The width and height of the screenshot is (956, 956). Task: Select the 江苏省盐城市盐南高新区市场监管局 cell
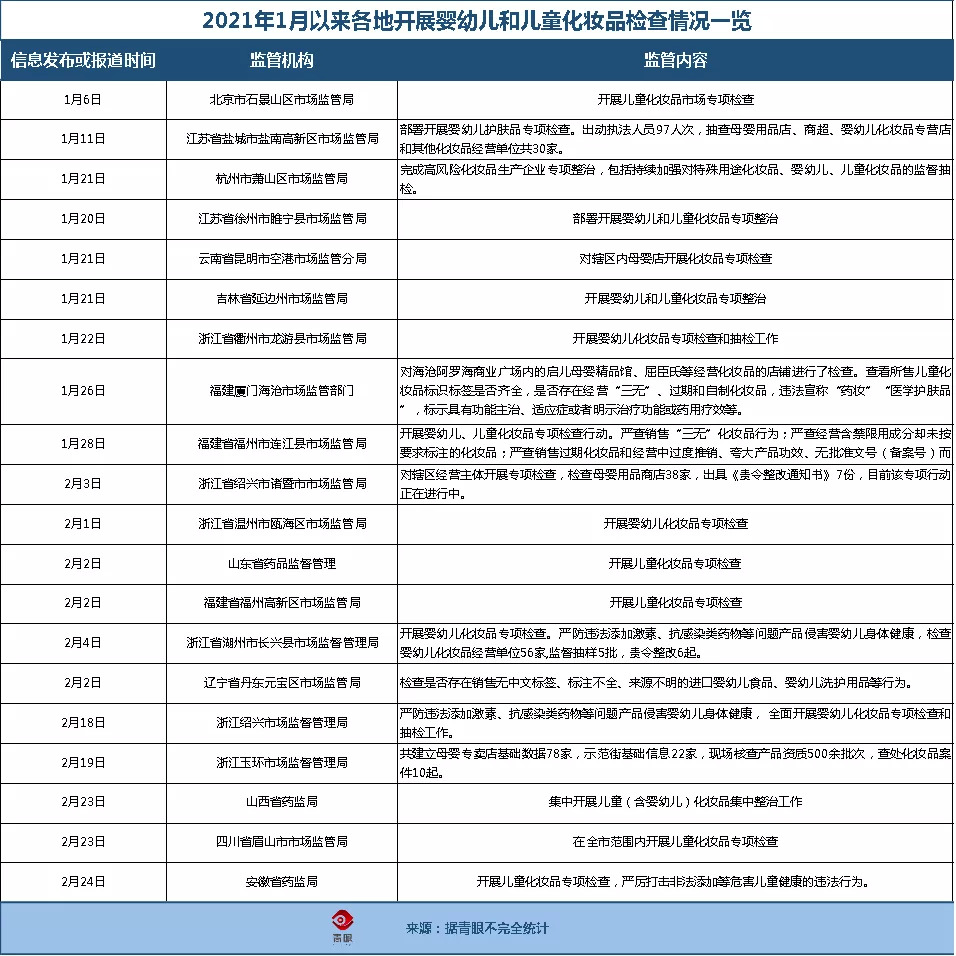pos(282,139)
